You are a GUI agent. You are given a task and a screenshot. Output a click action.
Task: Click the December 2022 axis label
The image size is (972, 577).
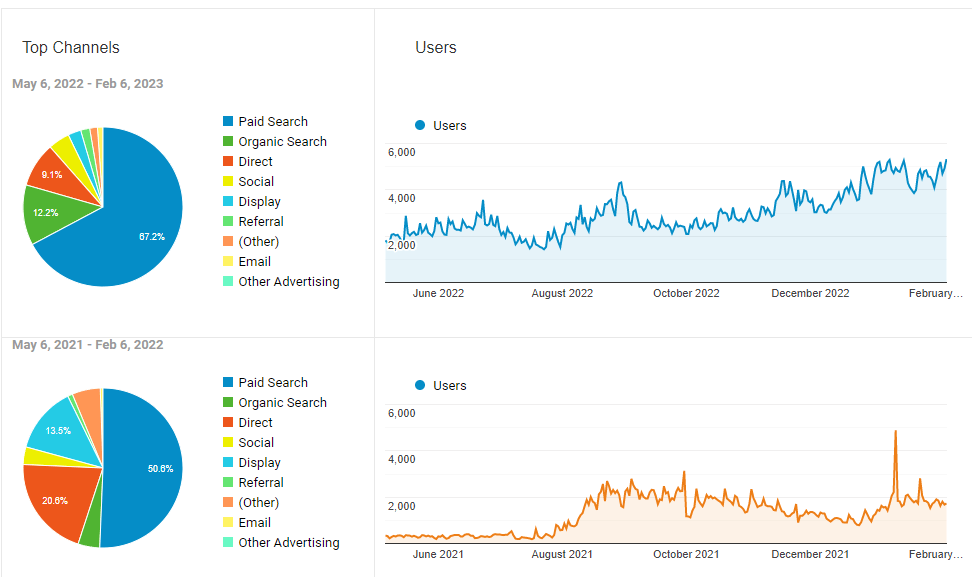(810, 293)
